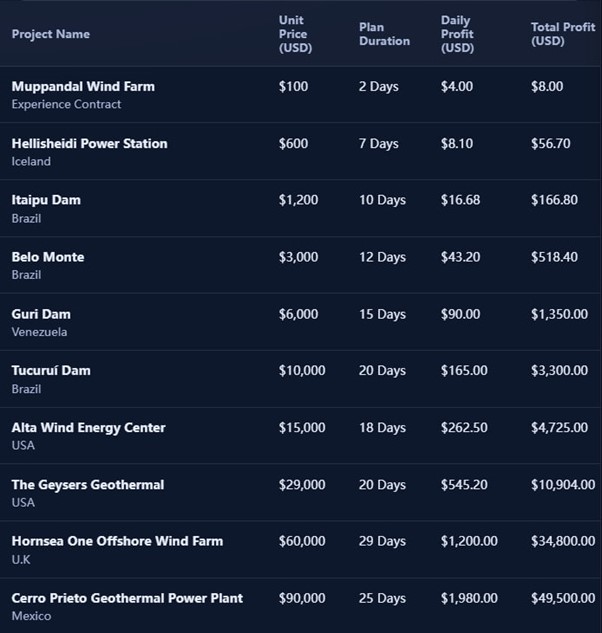Sort by the Unit Price column header
Screen dimensions: 602x633
coord(293,34)
